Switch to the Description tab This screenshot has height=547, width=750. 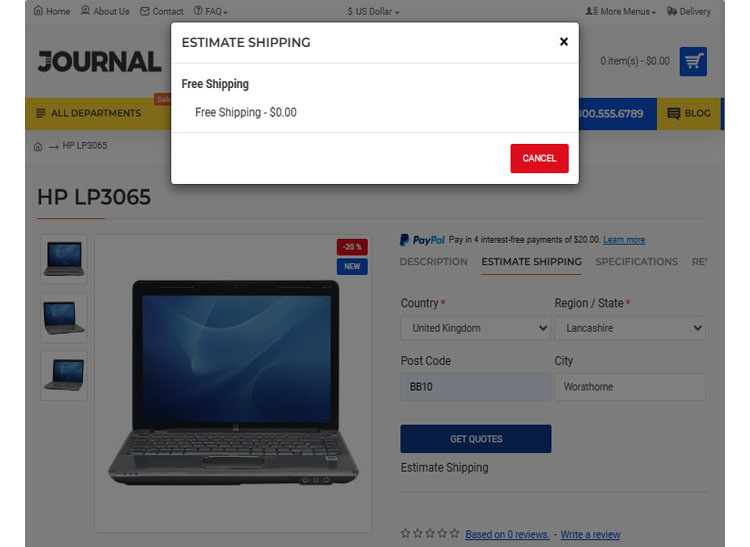tap(433, 262)
